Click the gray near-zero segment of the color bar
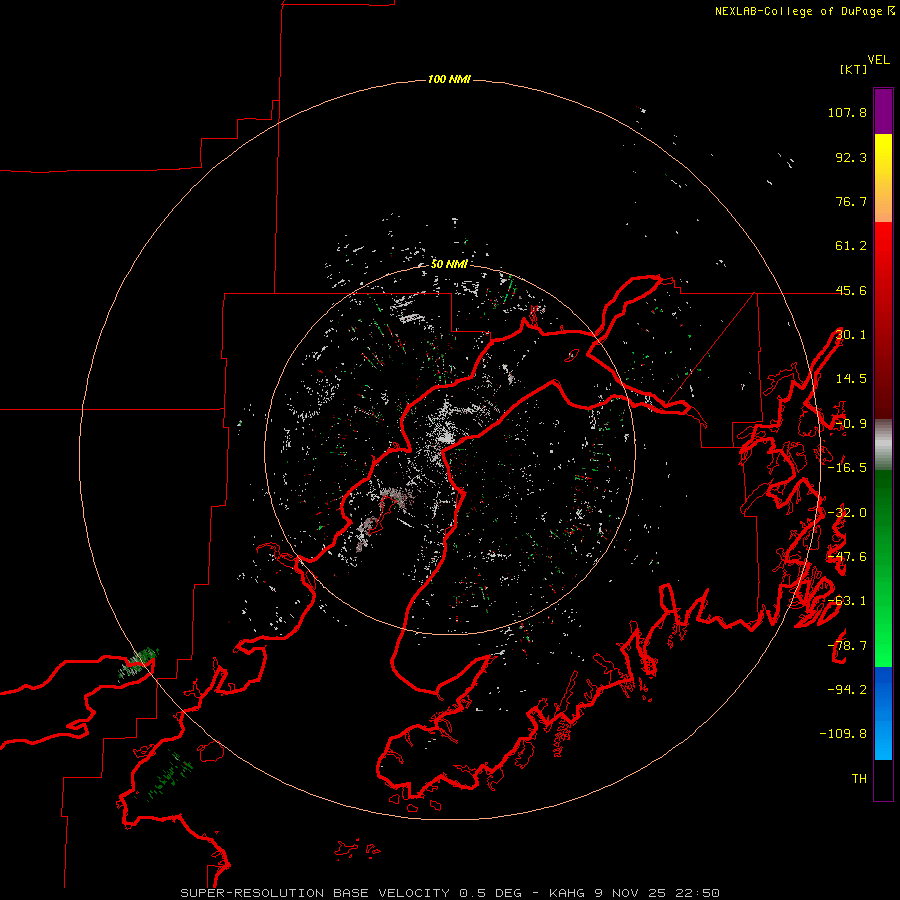 coord(883,445)
